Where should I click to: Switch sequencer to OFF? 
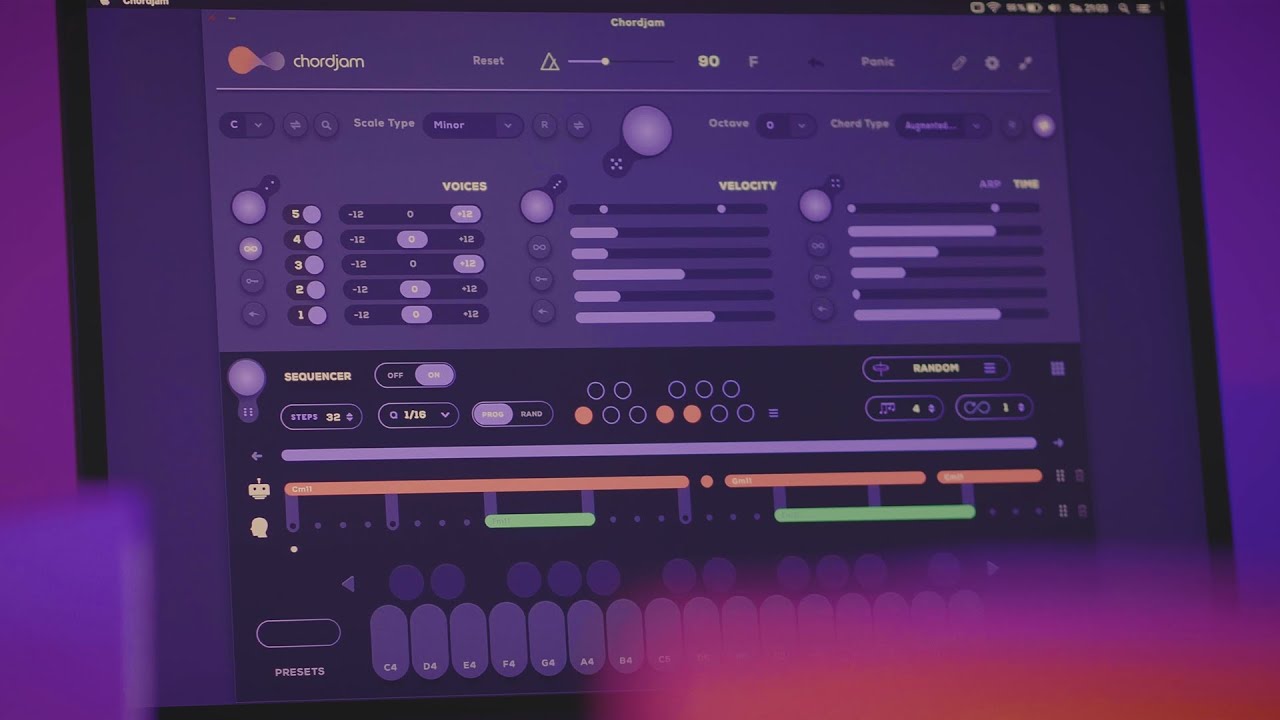tap(395, 375)
